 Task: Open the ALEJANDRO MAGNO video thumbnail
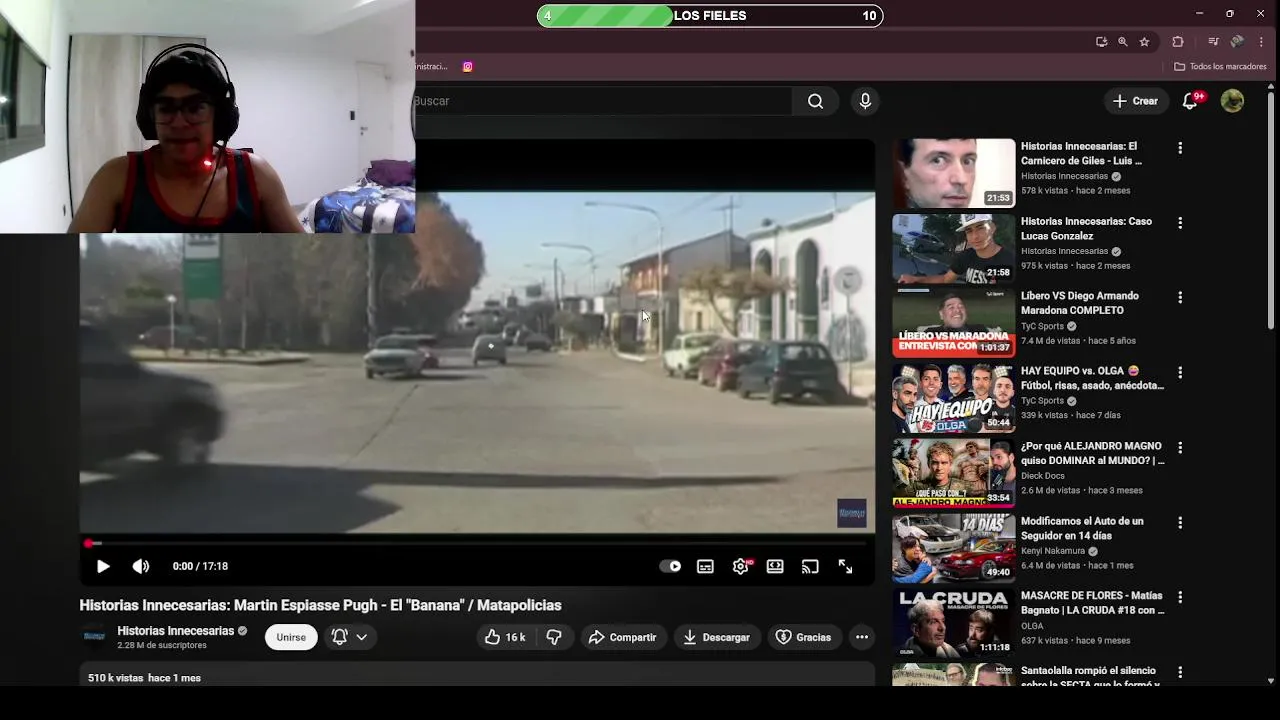click(953, 473)
